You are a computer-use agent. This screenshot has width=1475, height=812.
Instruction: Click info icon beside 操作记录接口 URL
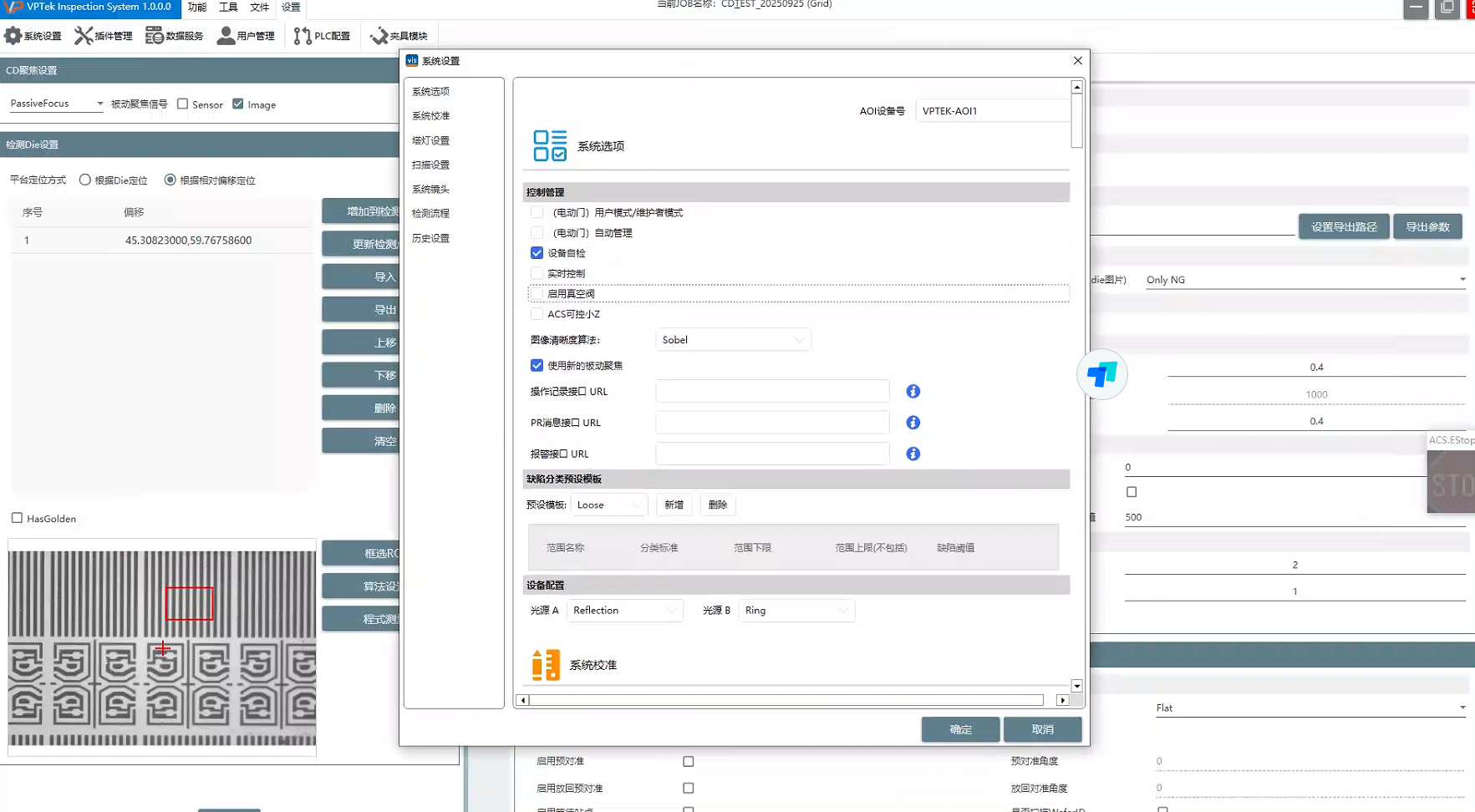tap(913, 392)
